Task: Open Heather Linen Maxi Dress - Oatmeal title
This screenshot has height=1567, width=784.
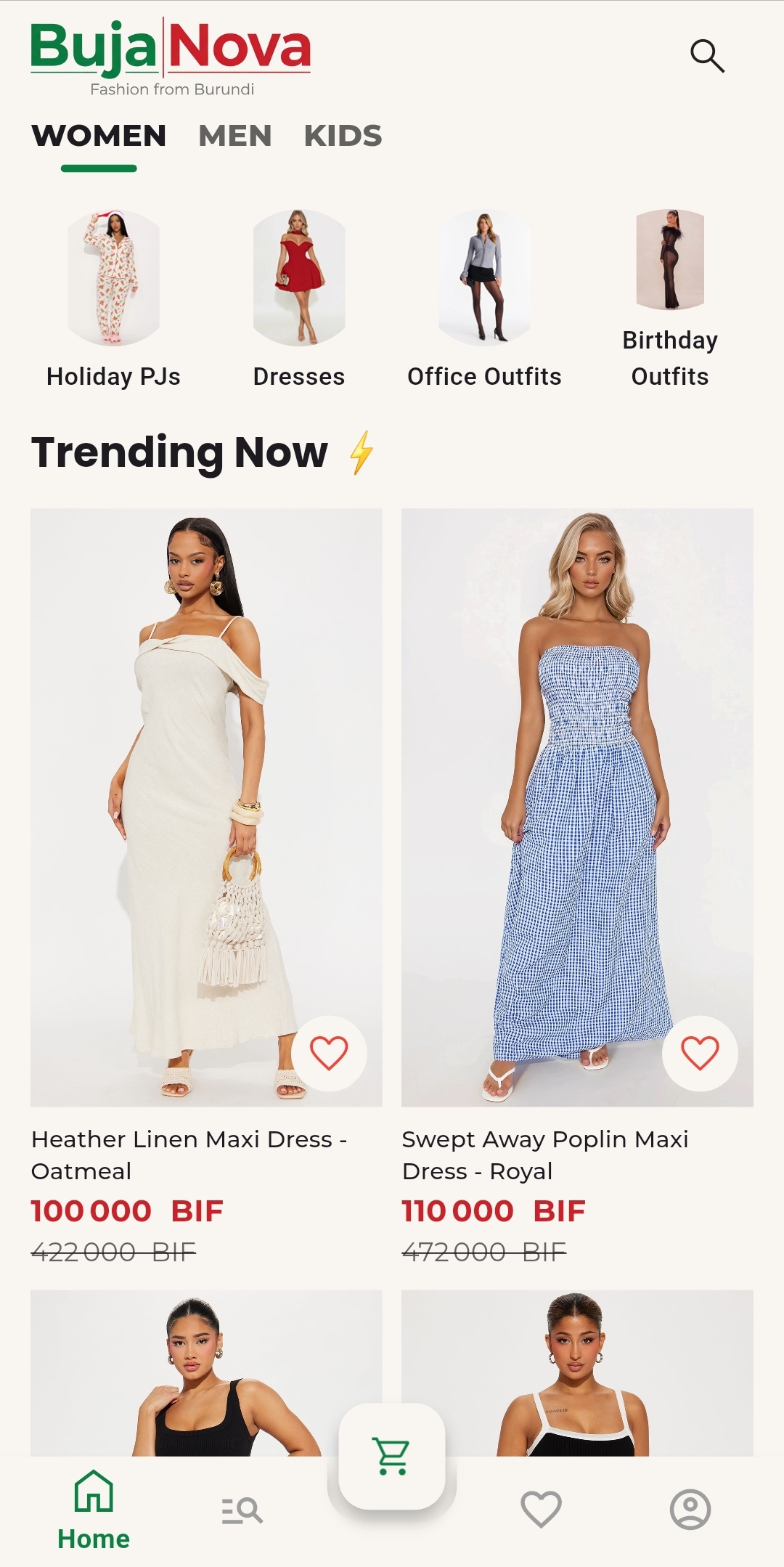Action: coord(189,1155)
